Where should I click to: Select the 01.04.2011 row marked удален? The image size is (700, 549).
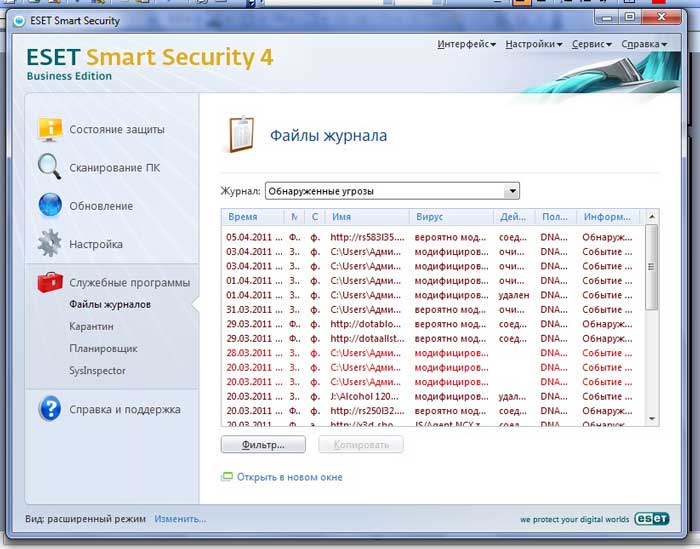click(x=433, y=295)
